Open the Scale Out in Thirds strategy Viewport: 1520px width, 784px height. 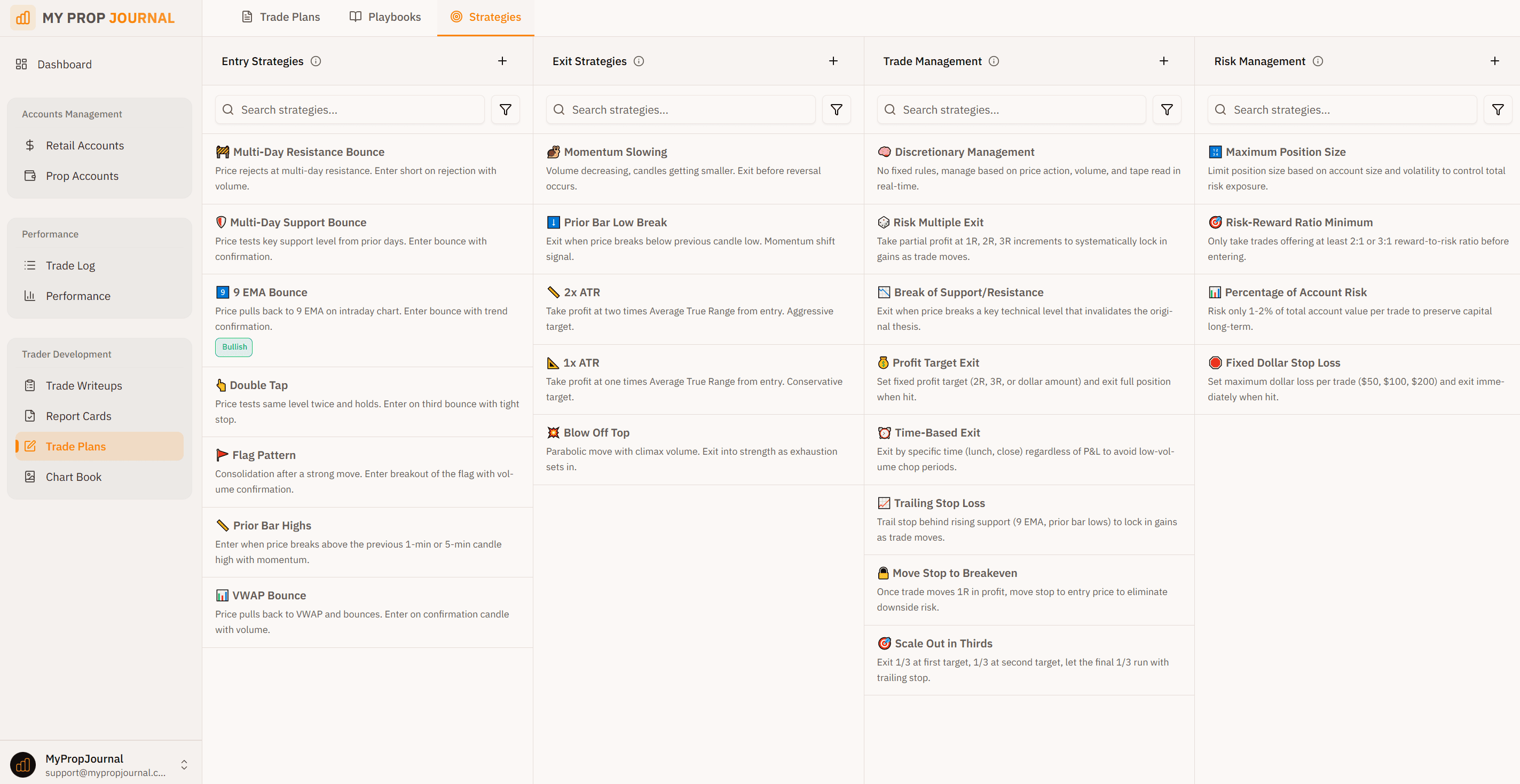tap(1029, 660)
